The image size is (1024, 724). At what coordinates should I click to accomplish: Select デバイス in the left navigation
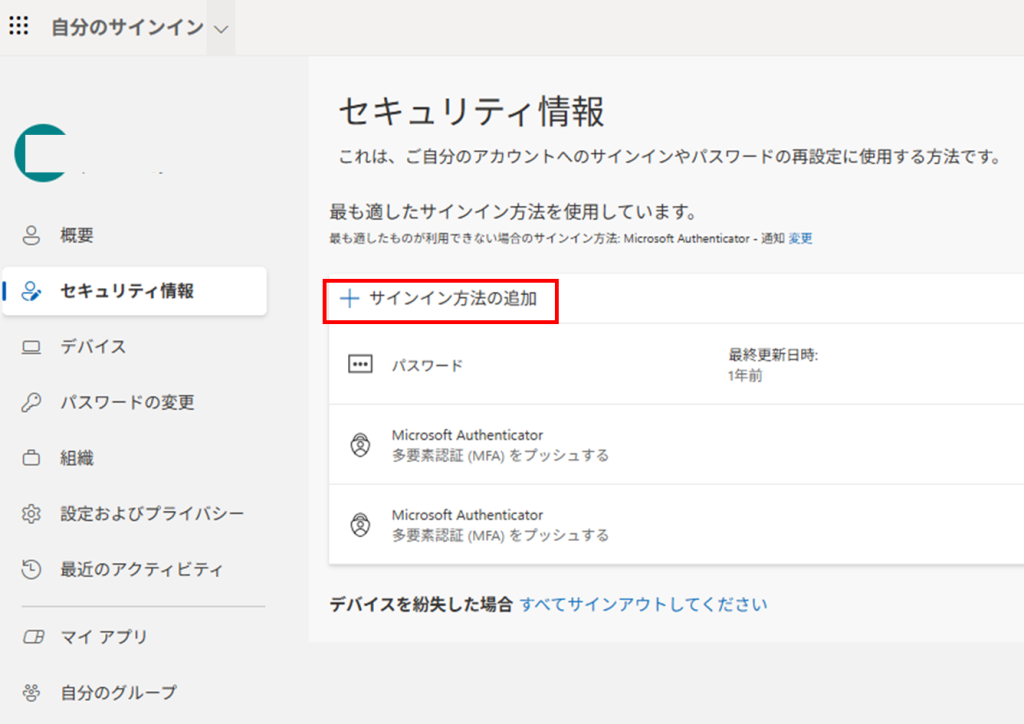[93, 347]
